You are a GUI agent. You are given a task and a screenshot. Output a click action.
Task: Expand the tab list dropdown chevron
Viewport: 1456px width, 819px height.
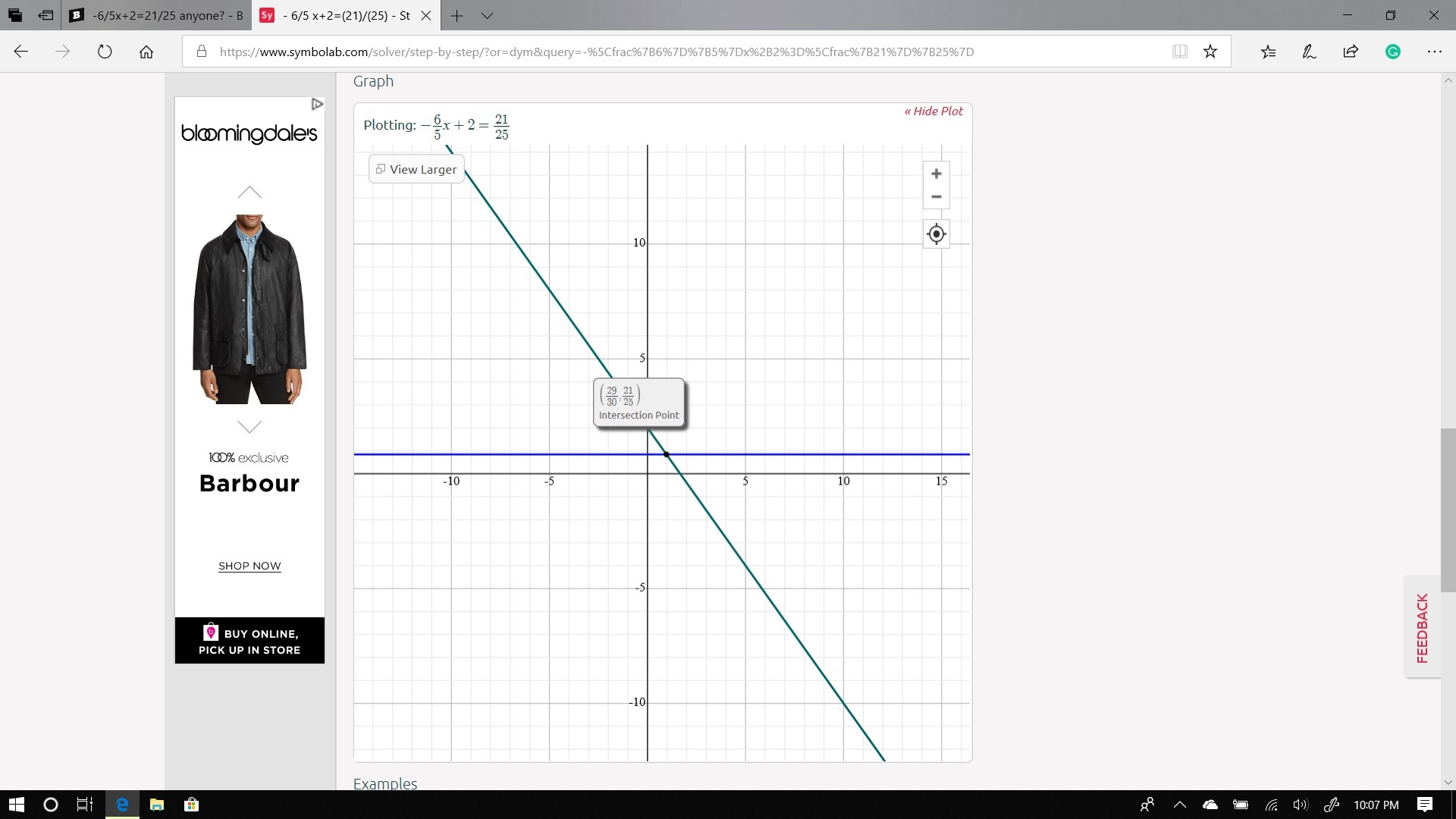pos(488,15)
